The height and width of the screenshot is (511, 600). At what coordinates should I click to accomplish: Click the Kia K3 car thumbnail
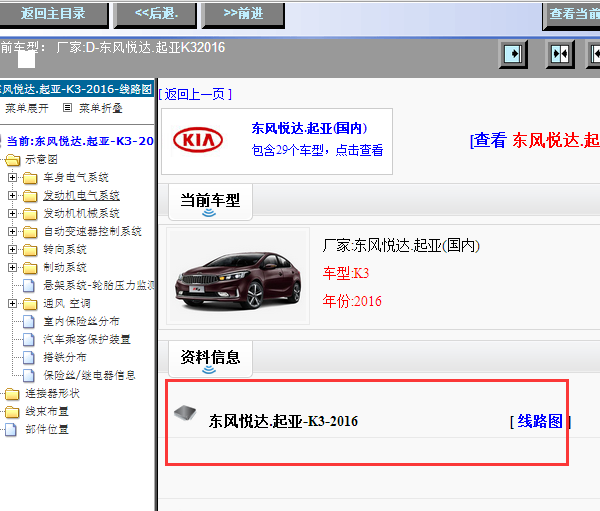[238, 276]
